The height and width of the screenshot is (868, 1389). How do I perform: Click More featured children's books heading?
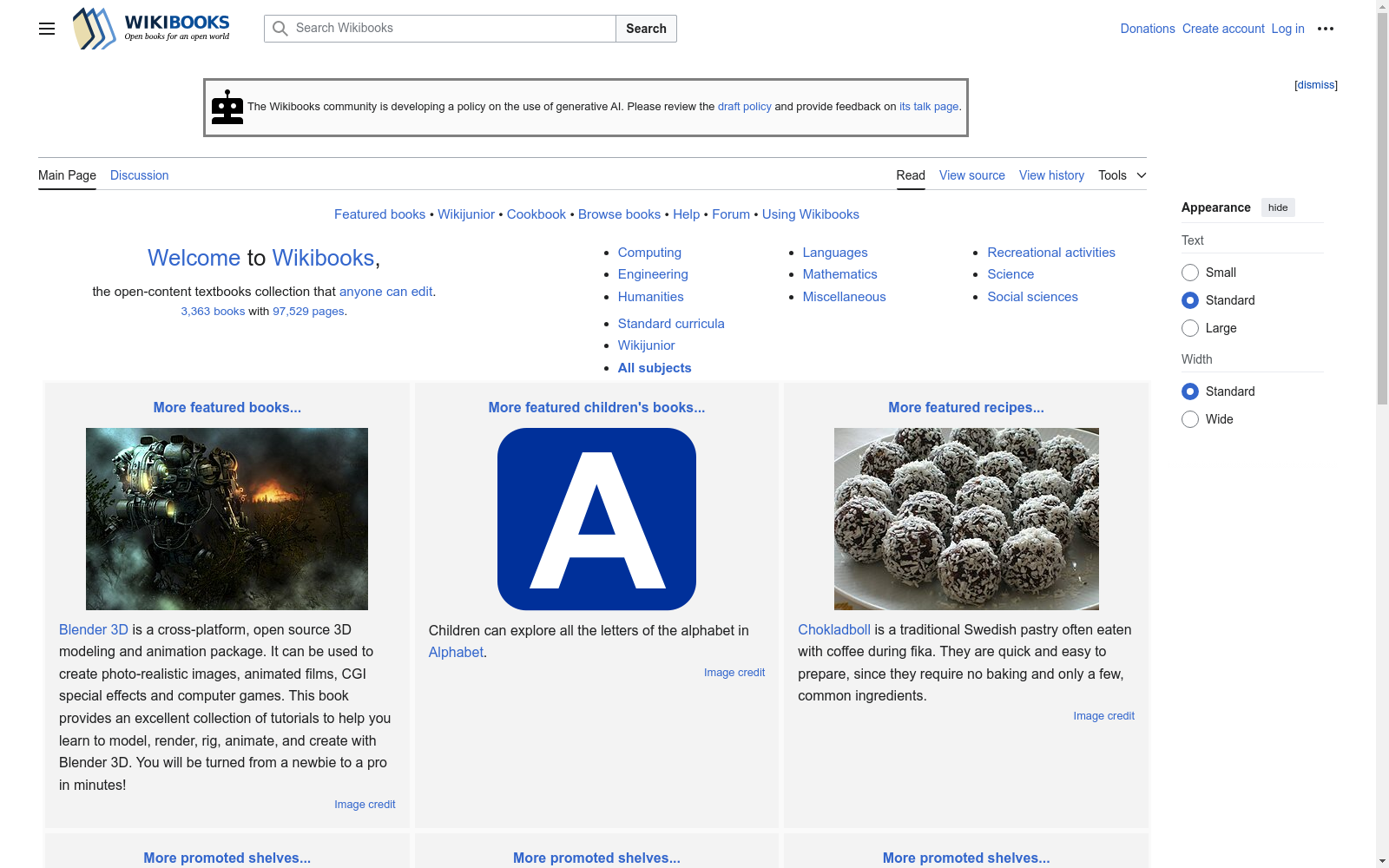coord(596,408)
